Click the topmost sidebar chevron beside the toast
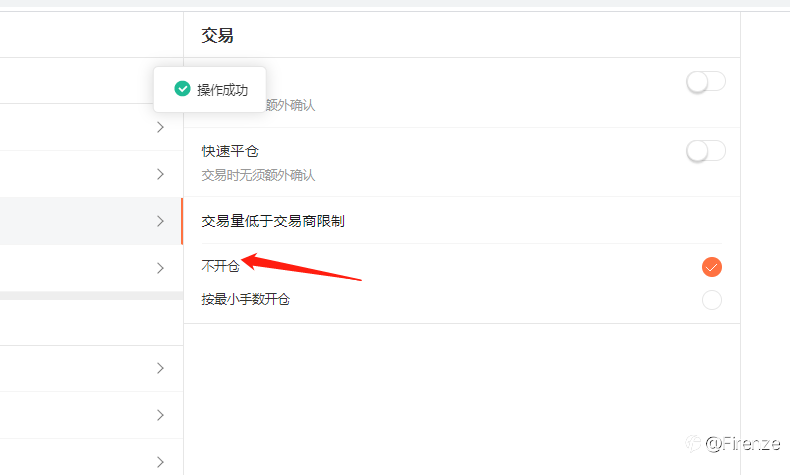This screenshot has width=790, height=475. coord(160,127)
